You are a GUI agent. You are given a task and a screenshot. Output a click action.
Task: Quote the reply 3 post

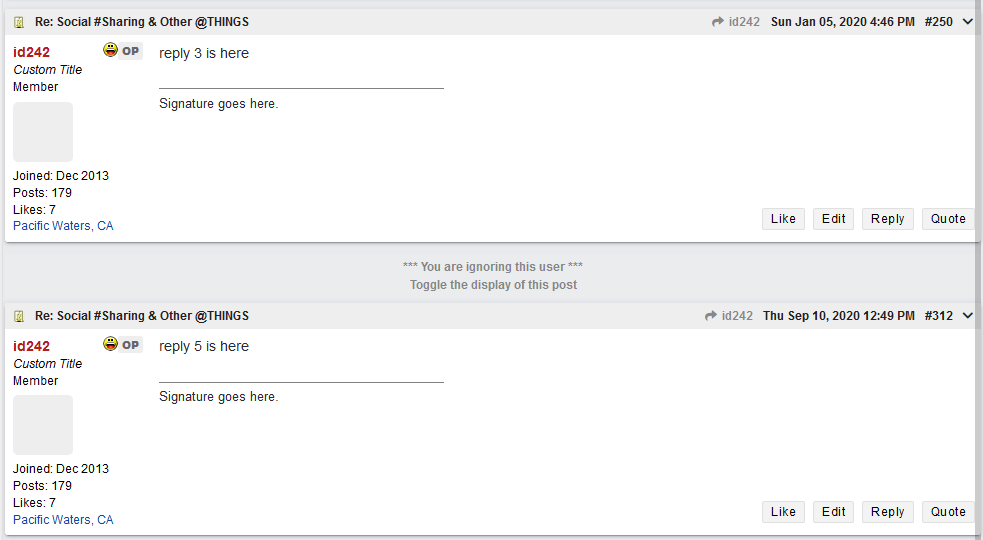[x=948, y=219]
